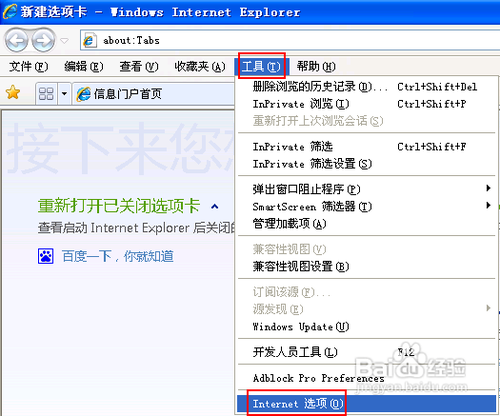Viewport: 500px width, 416px height.
Task: Open 百度一下，你就知道 link
Action: click(118, 257)
